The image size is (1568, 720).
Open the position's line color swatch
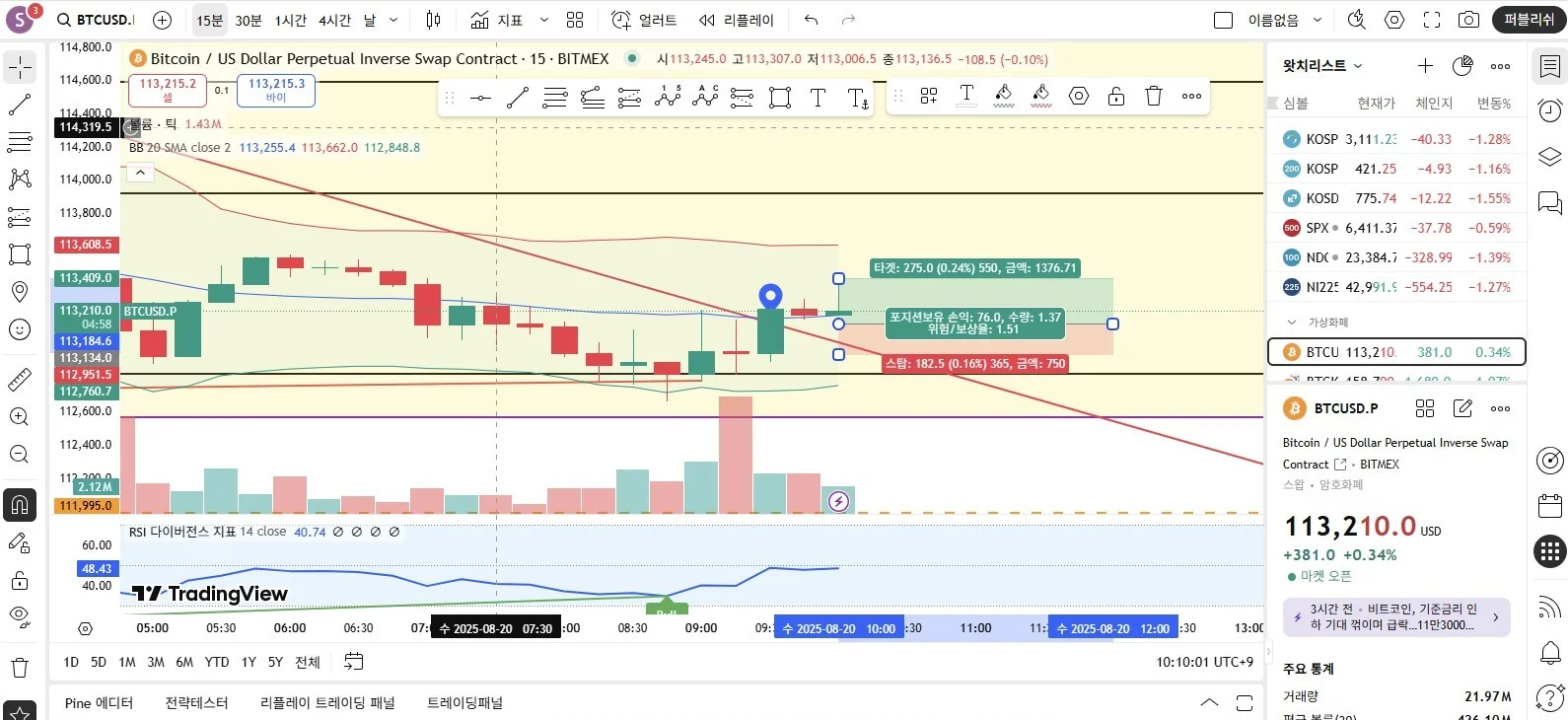[x=1004, y=96]
